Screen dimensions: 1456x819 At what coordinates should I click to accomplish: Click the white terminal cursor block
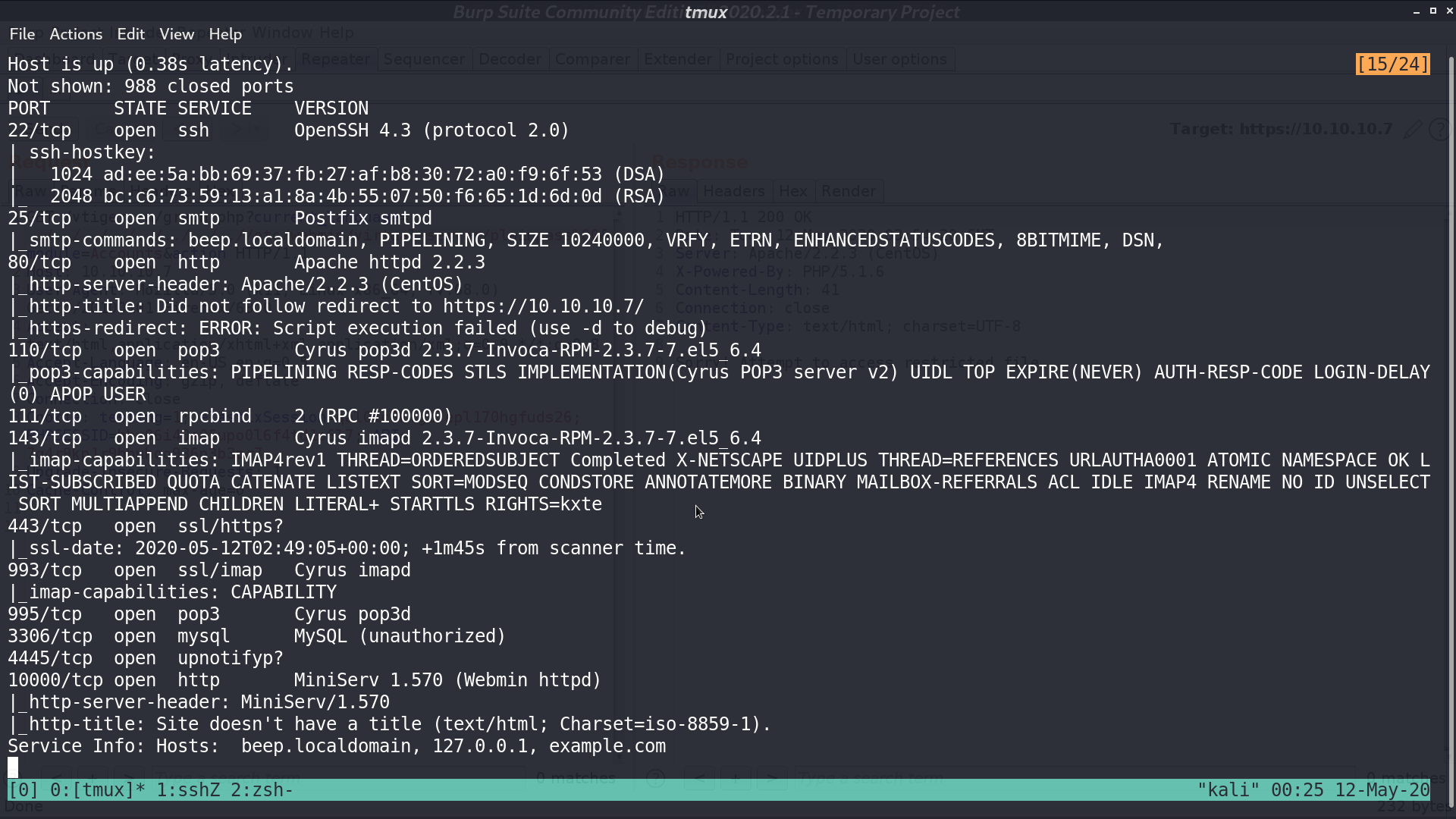coord(13,768)
